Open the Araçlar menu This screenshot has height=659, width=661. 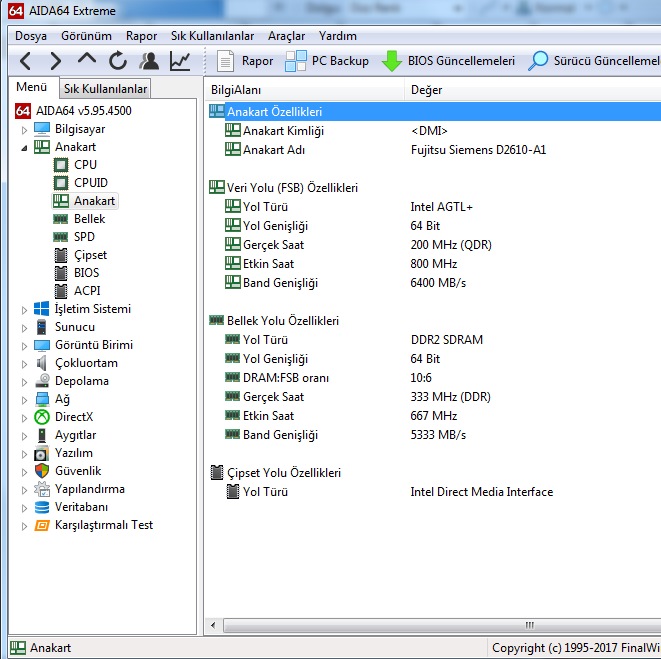[286, 35]
